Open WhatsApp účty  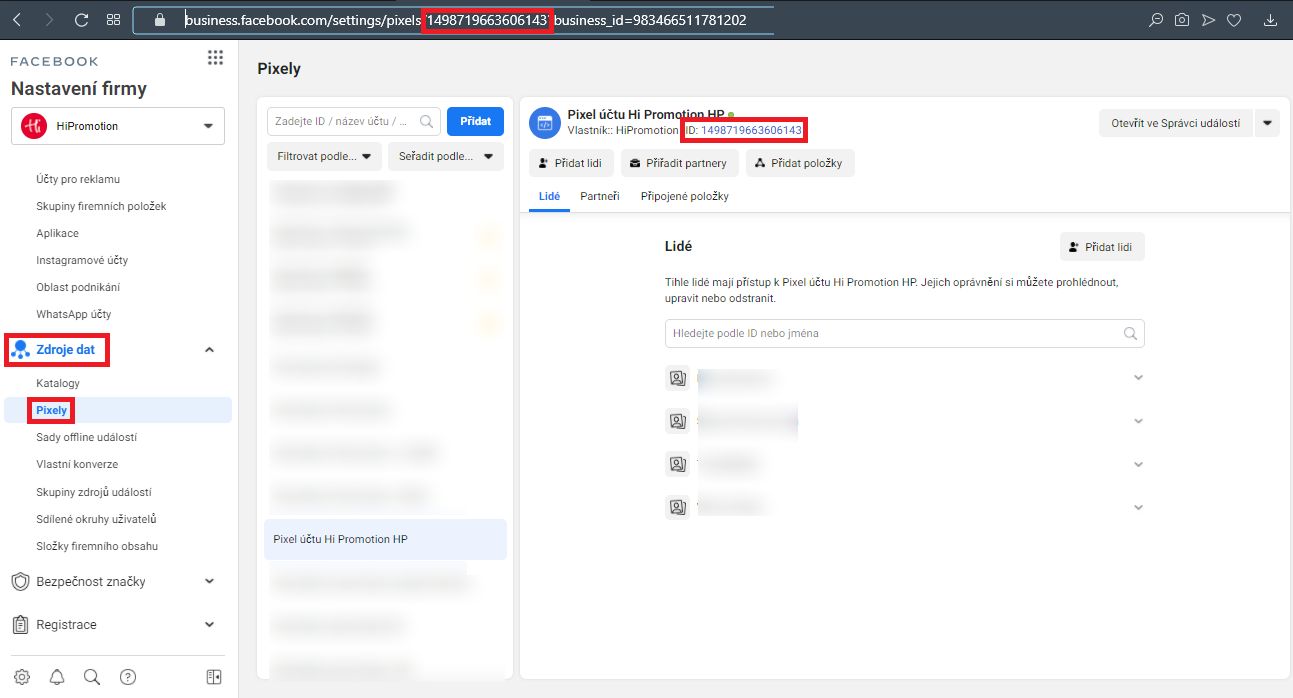(x=74, y=314)
